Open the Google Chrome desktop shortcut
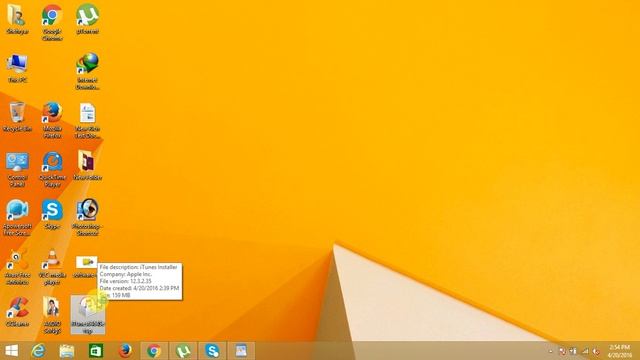Viewport: 640px width, 360px height. click(x=52, y=22)
